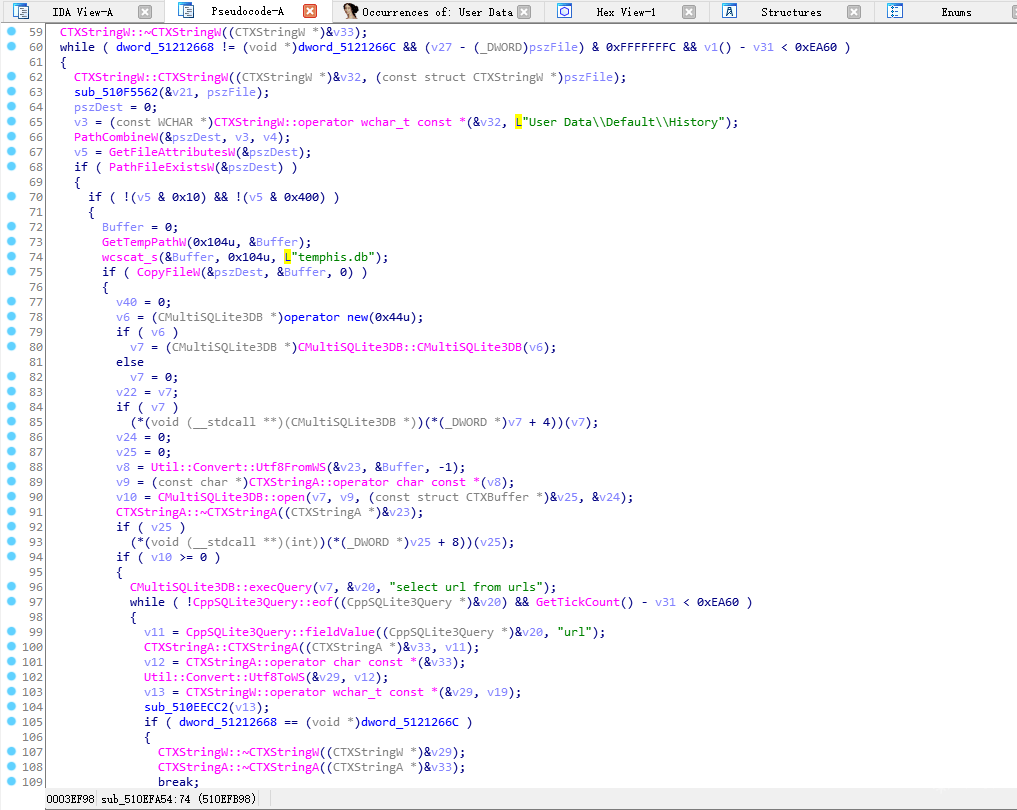
Task: Close the Structures tab
Action: pyautogui.click(x=854, y=12)
